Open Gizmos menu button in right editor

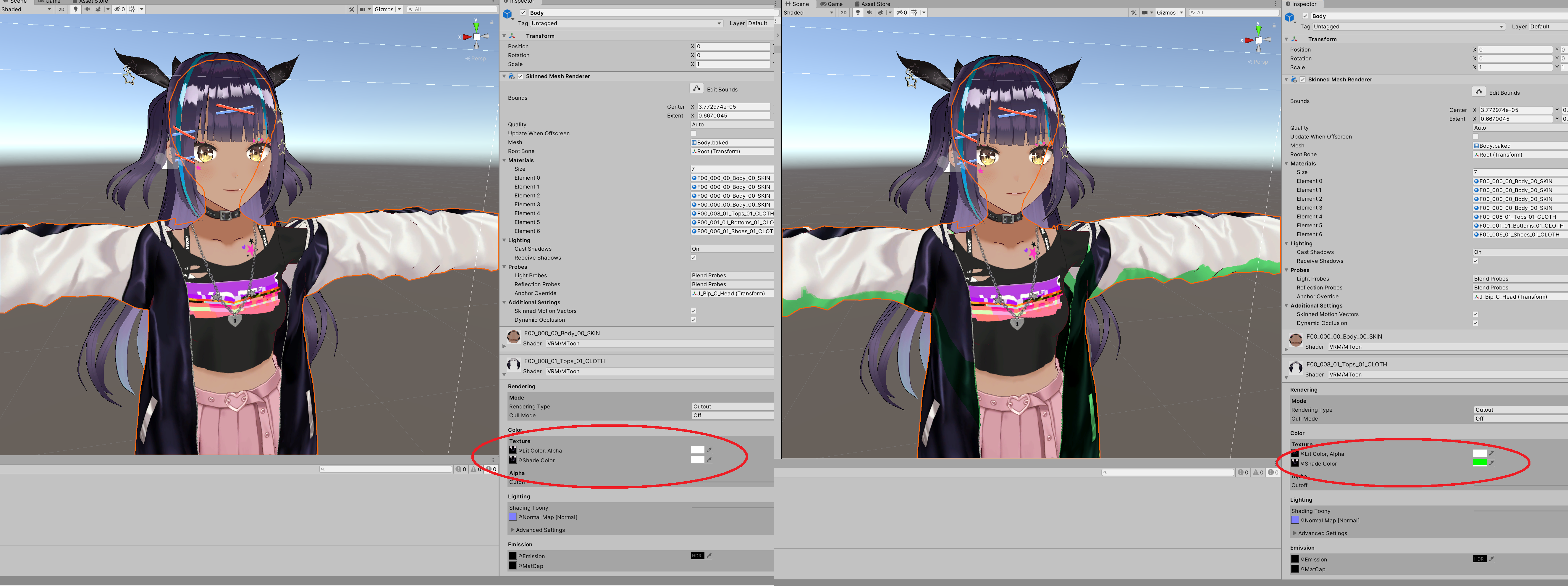pos(1166,13)
